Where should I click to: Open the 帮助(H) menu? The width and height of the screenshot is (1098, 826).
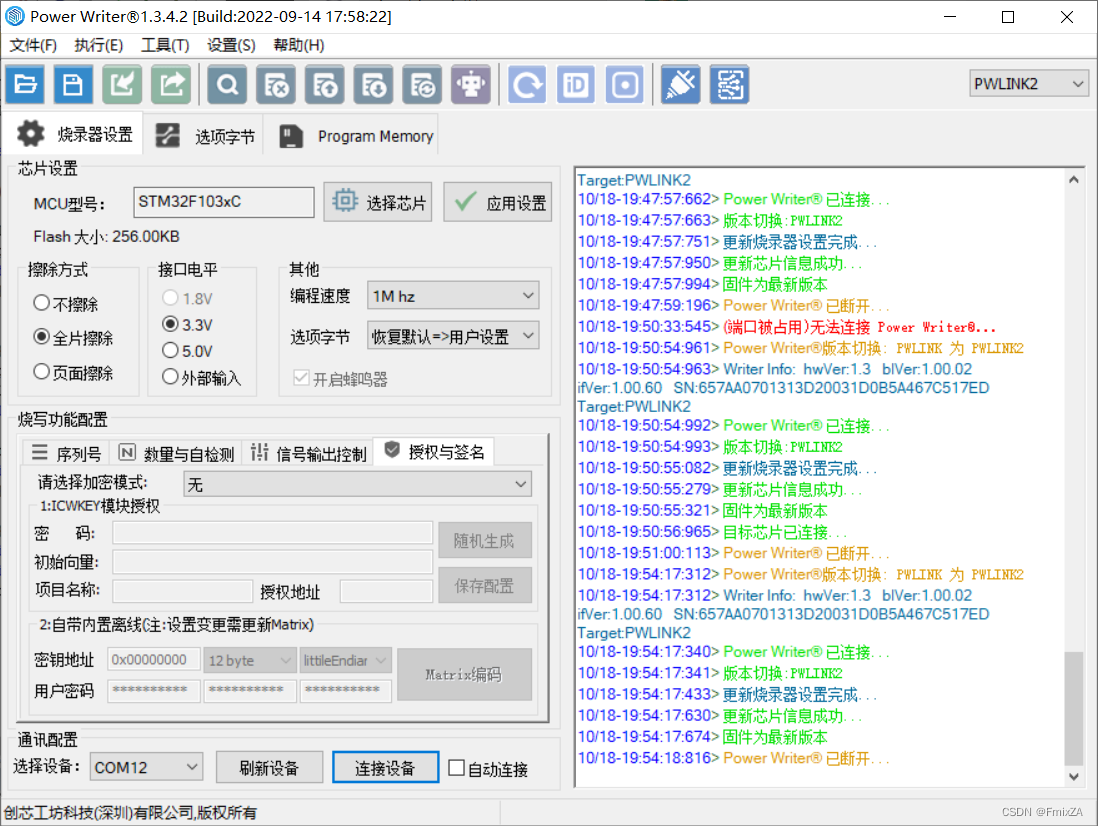(298, 46)
